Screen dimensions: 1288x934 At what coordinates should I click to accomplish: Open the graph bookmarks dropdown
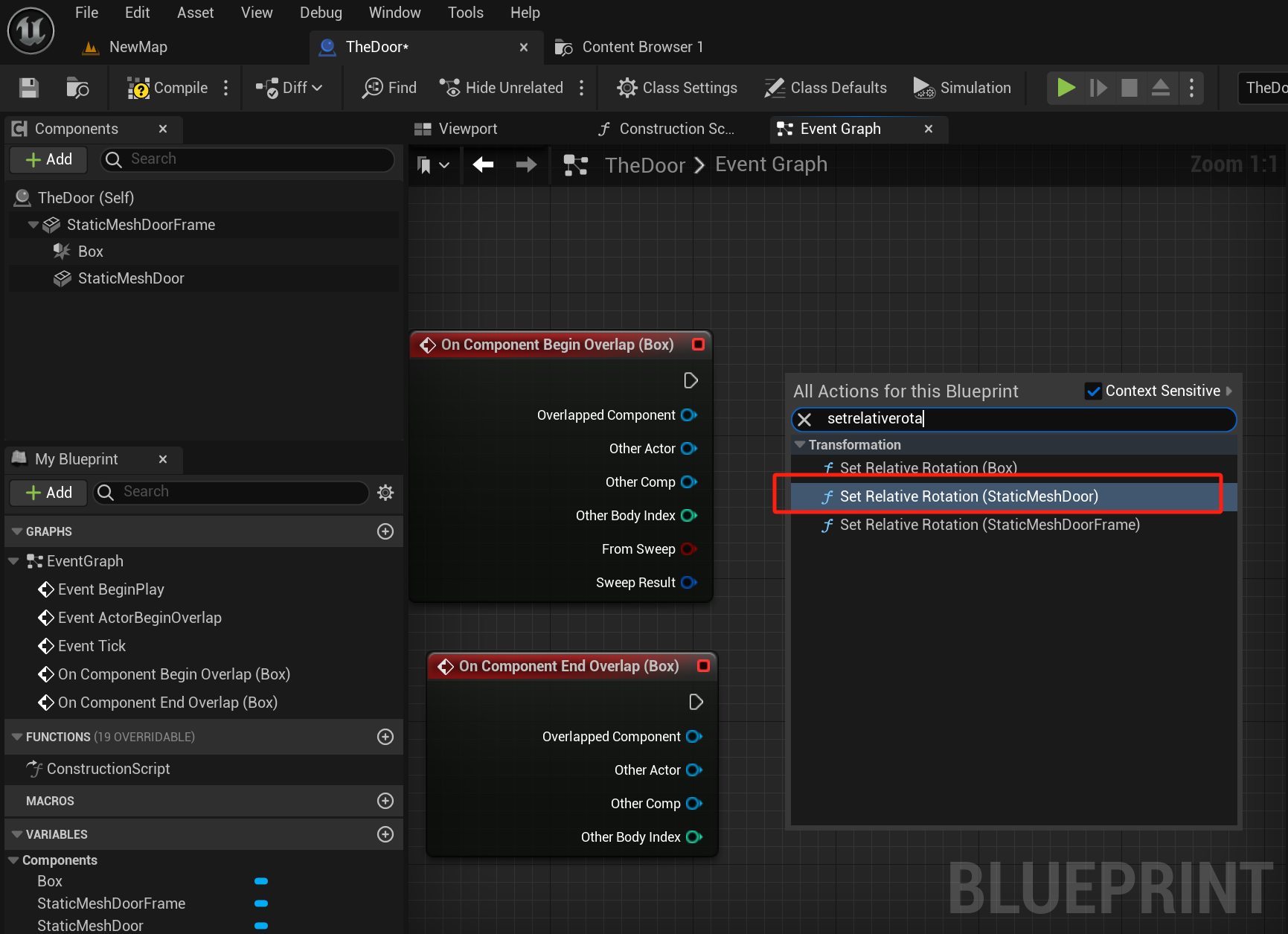point(433,164)
